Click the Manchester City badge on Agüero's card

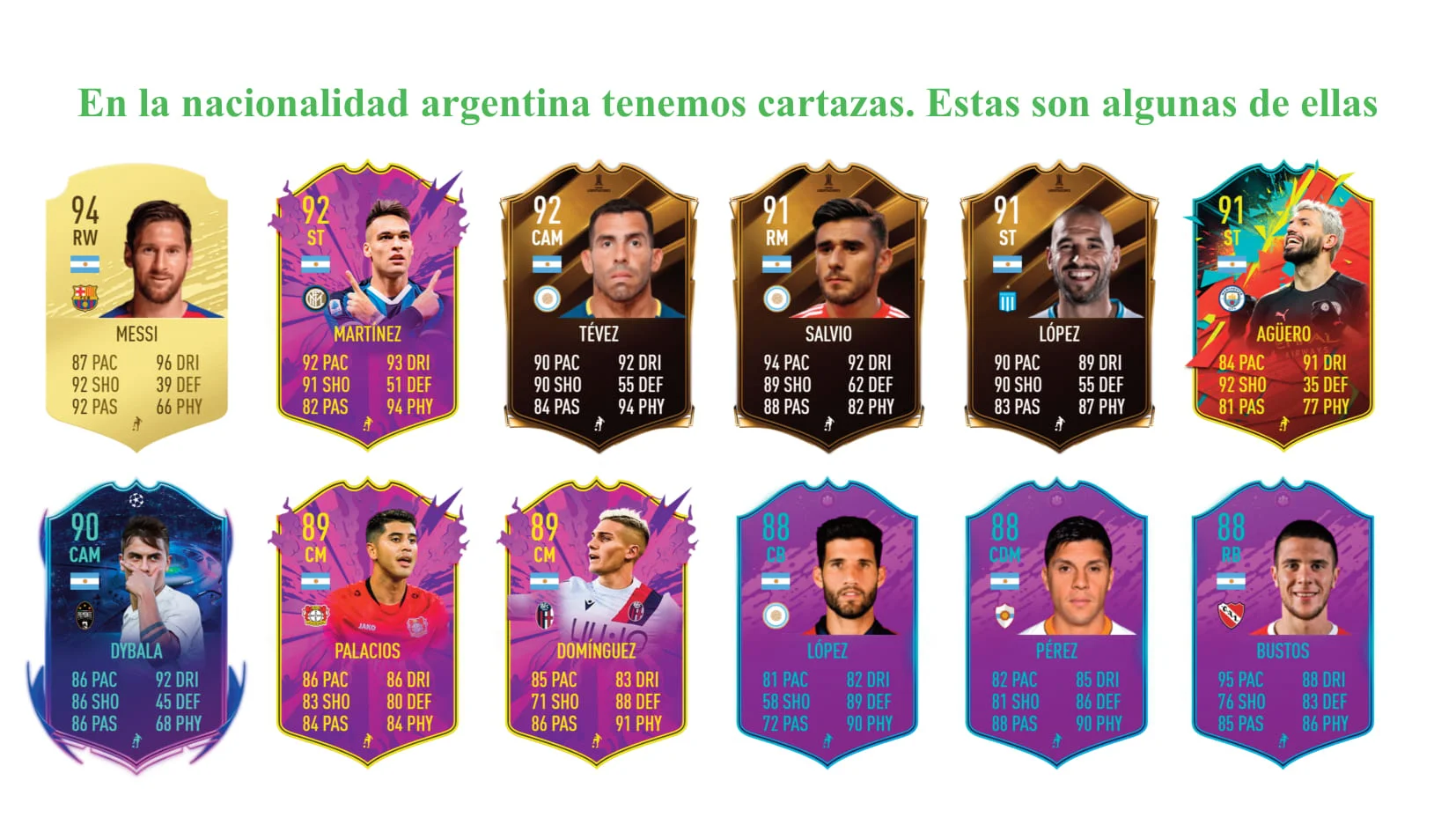pyautogui.click(x=1230, y=298)
